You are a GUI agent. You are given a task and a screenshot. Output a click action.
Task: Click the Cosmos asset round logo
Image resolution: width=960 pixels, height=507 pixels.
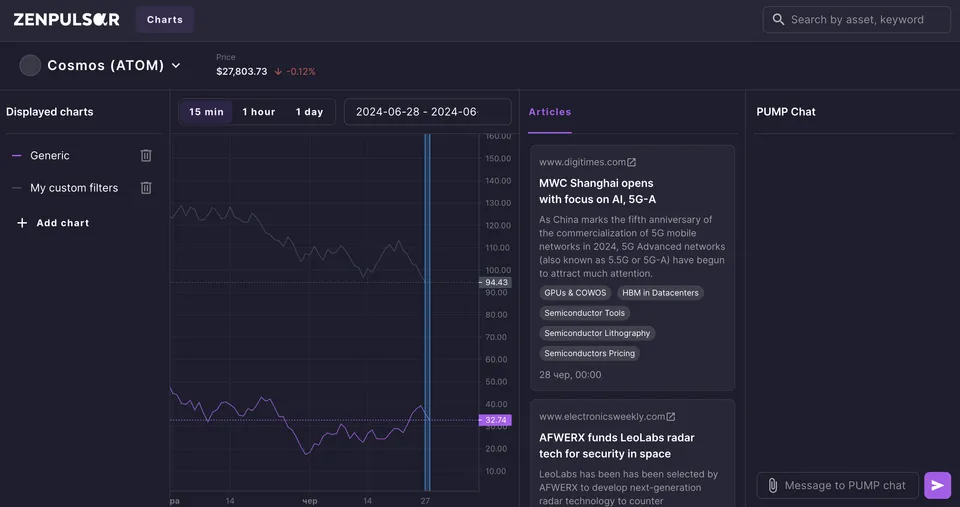click(30, 66)
